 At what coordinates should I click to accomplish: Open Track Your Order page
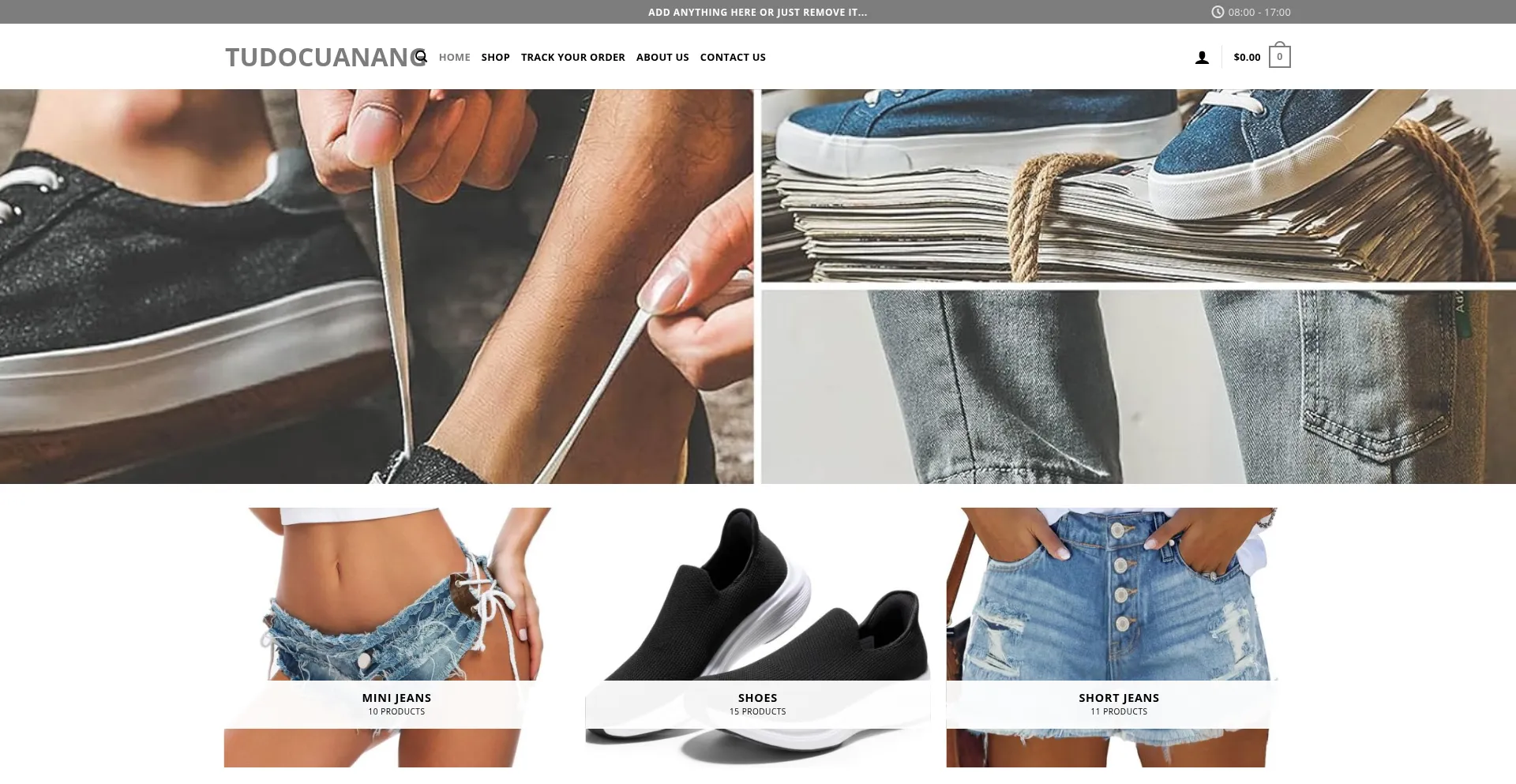[x=572, y=57]
